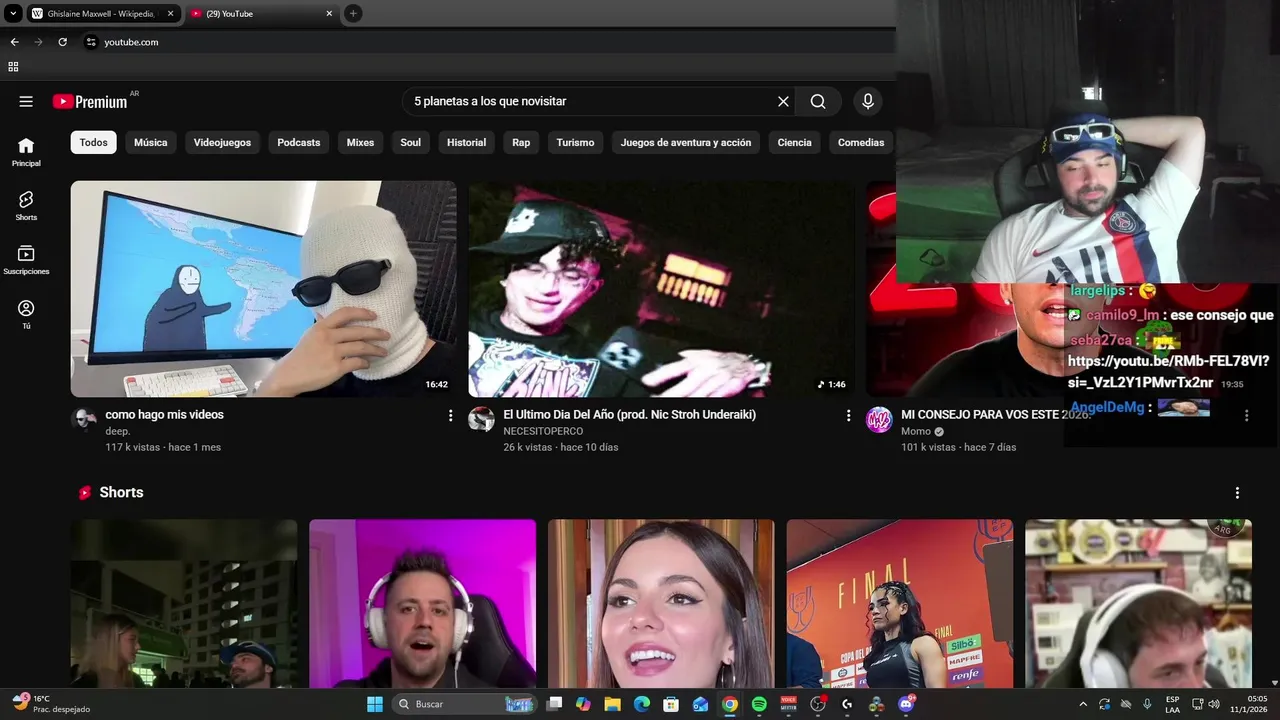Clear the search box text with X
This screenshot has width=1280, height=720.
click(783, 101)
